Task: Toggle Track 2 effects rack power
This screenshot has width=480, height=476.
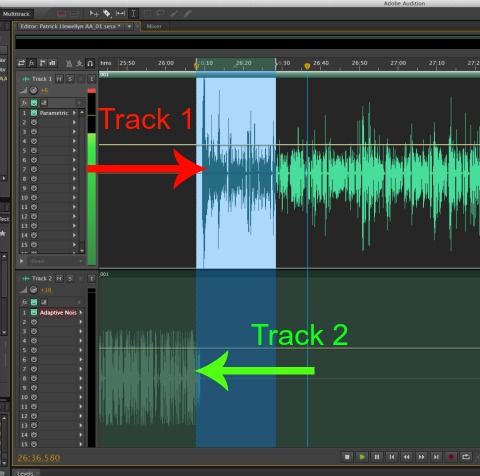Action: pos(34,302)
